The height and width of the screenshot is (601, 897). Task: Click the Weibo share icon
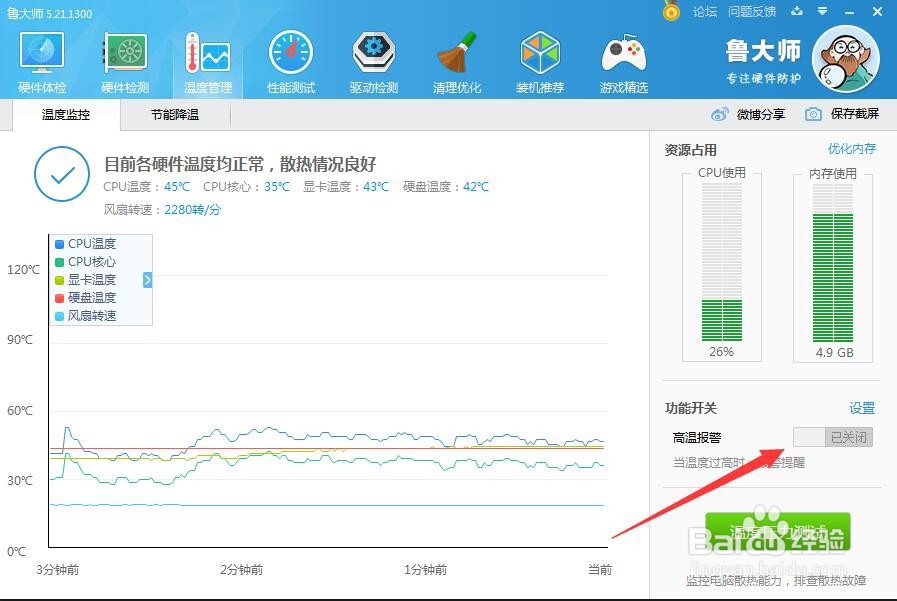pyautogui.click(x=720, y=114)
